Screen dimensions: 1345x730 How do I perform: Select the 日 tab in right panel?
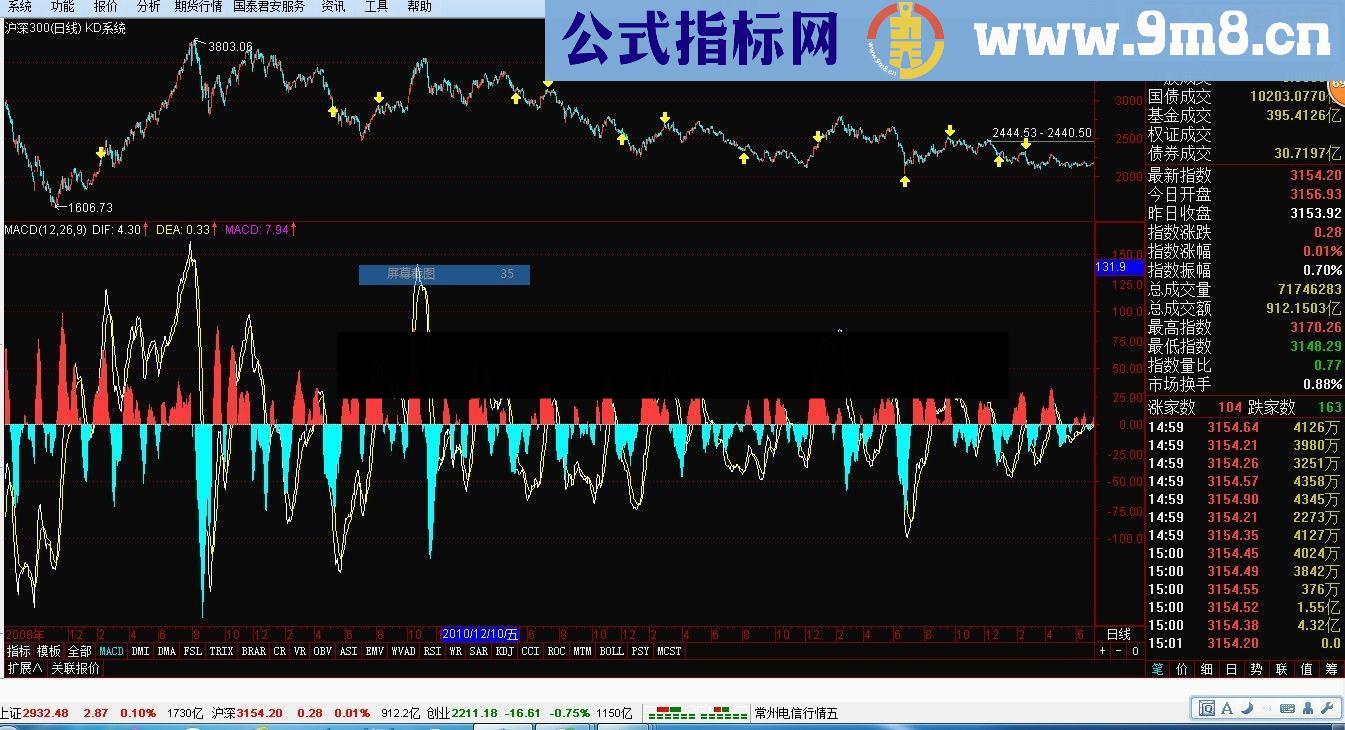pyautogui.click(x=1232, y=669)
